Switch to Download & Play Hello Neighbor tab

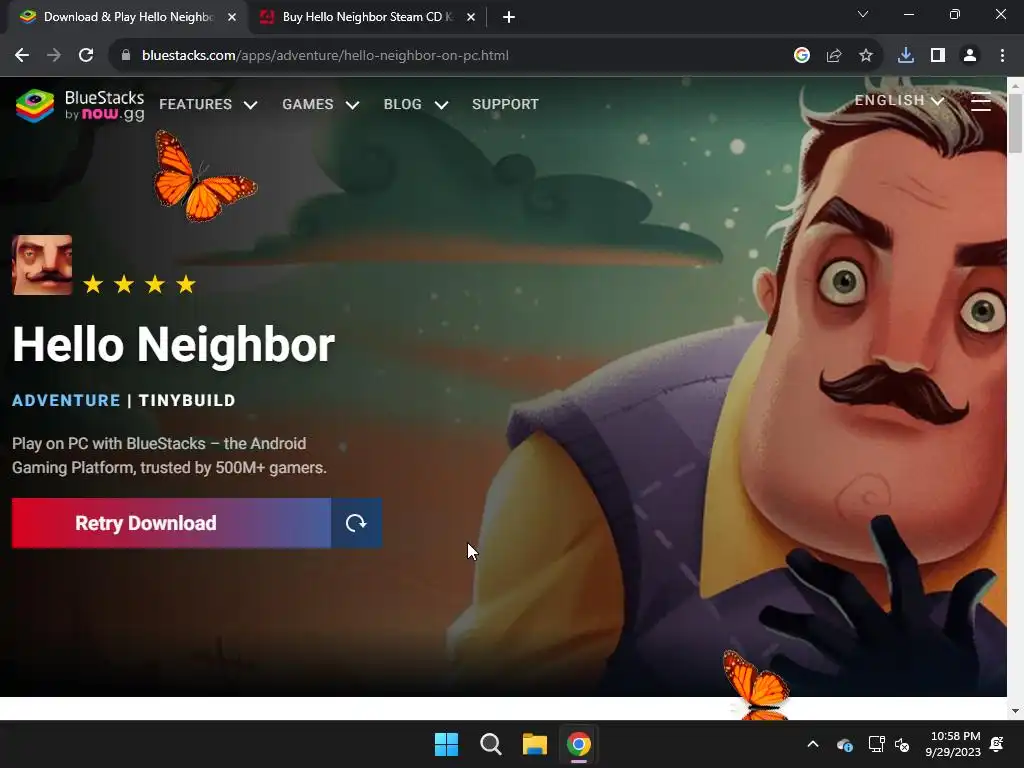(x=128, y=17)
